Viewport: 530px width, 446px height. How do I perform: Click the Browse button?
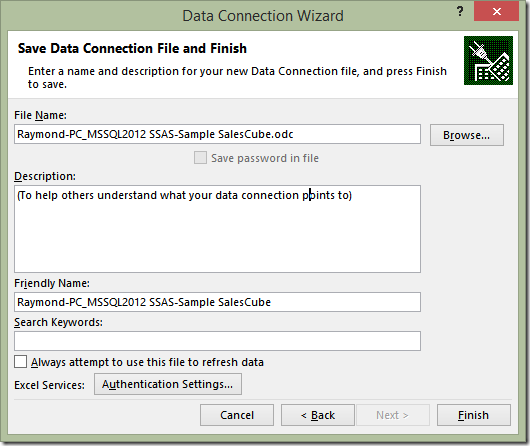(x=466, y=135)
